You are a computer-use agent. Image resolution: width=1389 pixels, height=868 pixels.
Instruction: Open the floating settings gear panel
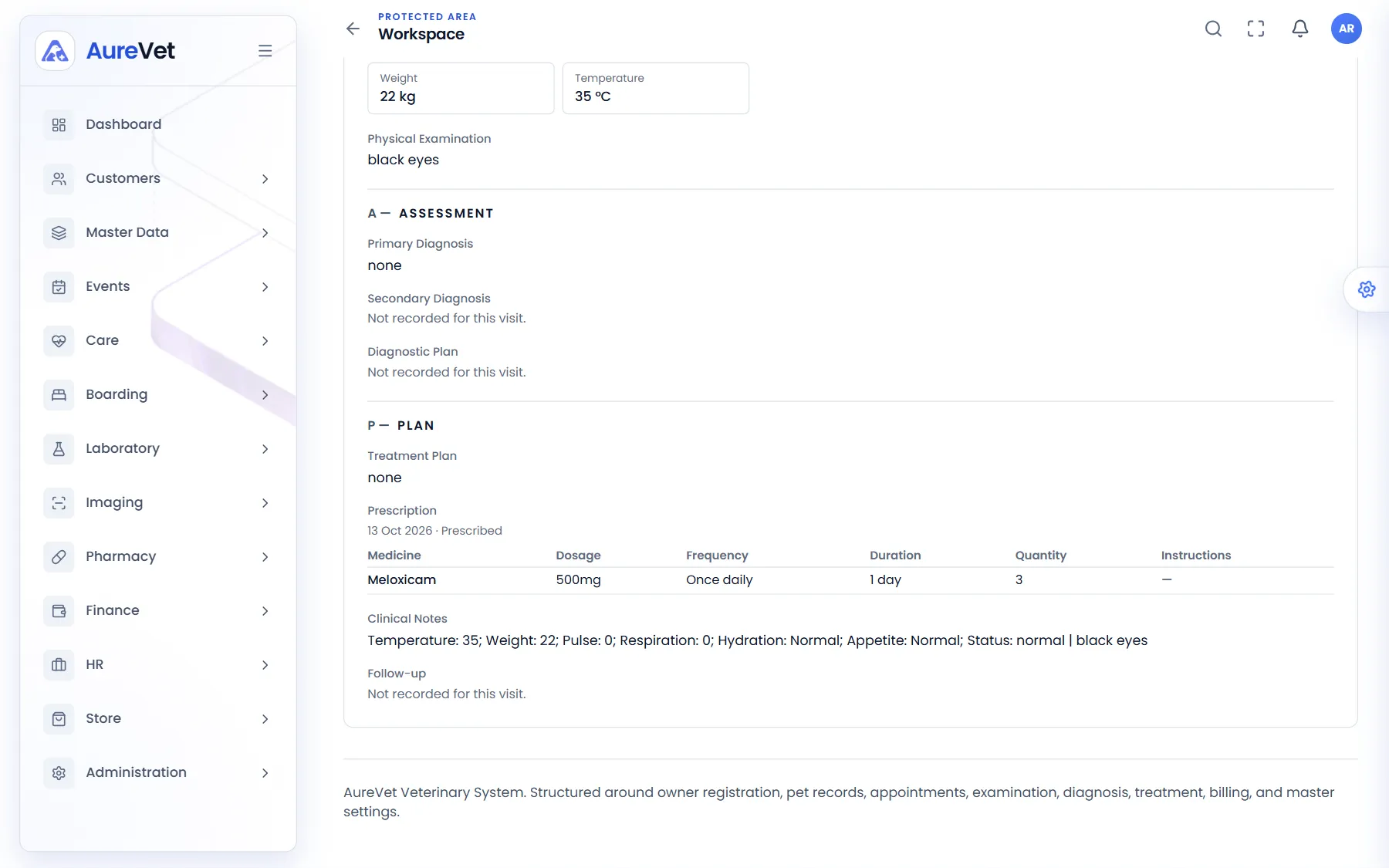click(1367, 289)
